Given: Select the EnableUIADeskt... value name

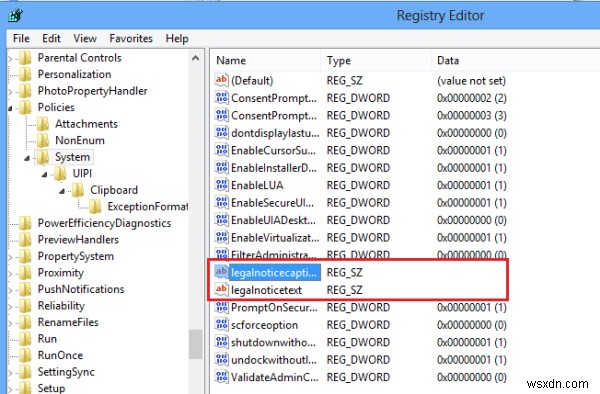Looking at the screenshot, I should pyautogui.click(x=274, y=220).
